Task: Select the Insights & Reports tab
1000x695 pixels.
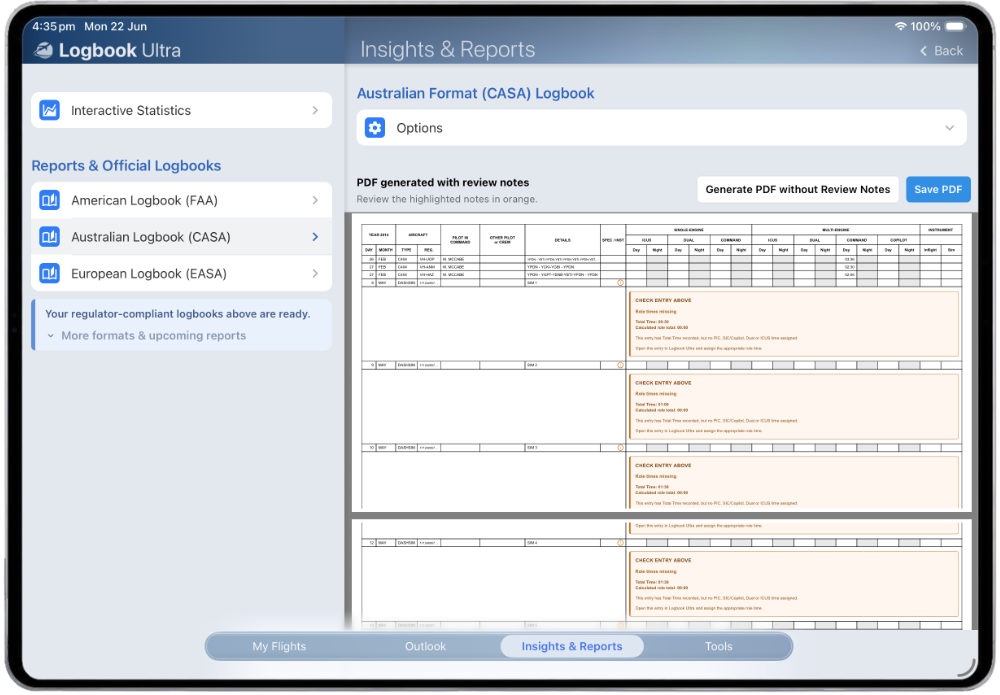Action: point(572,647)
